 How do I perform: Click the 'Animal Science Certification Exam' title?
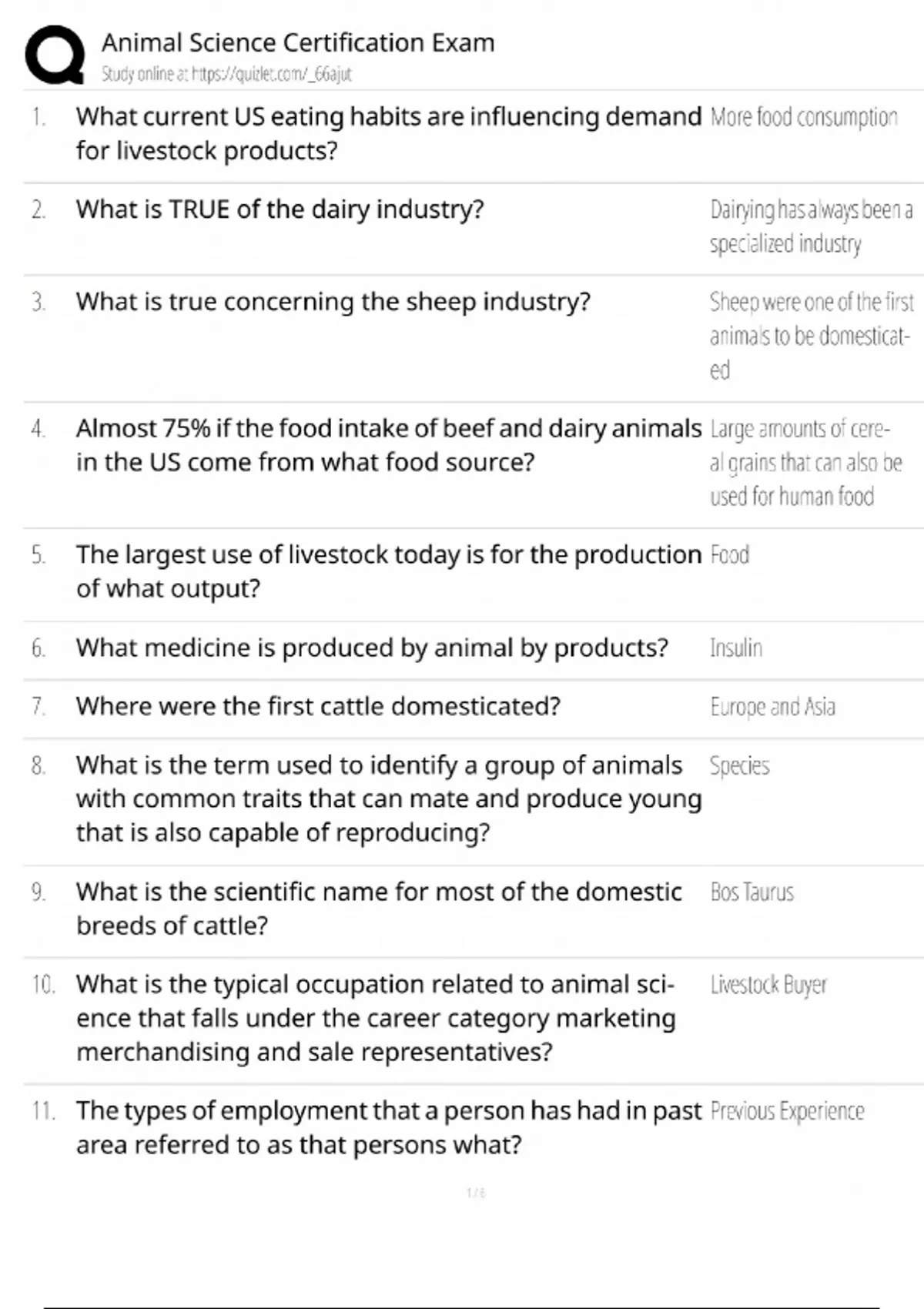(x=298, y=42)
